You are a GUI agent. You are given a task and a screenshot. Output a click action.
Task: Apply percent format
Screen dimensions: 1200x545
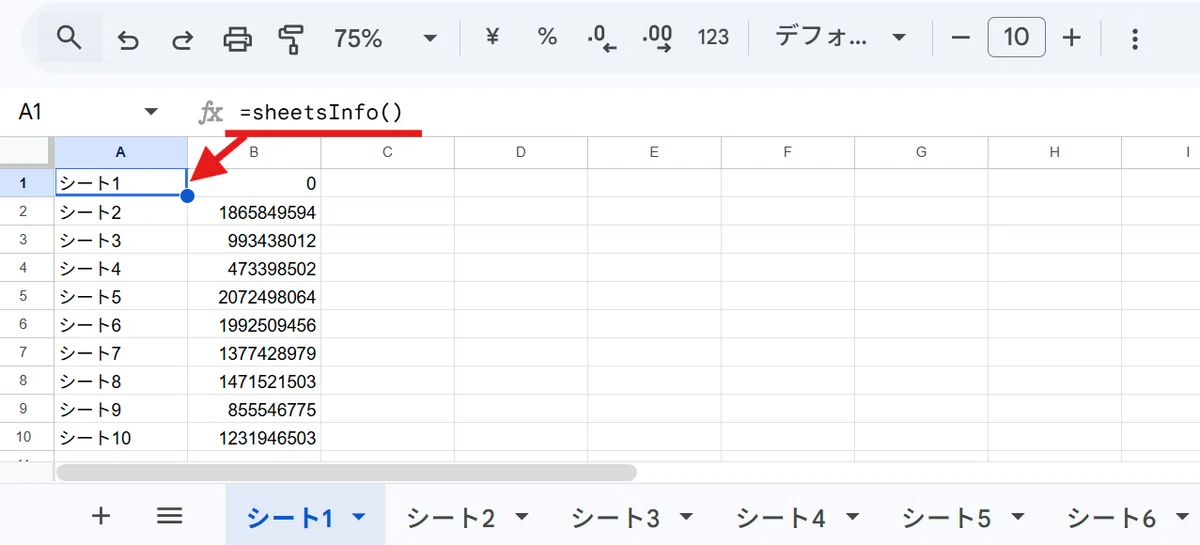click(547, 38)
